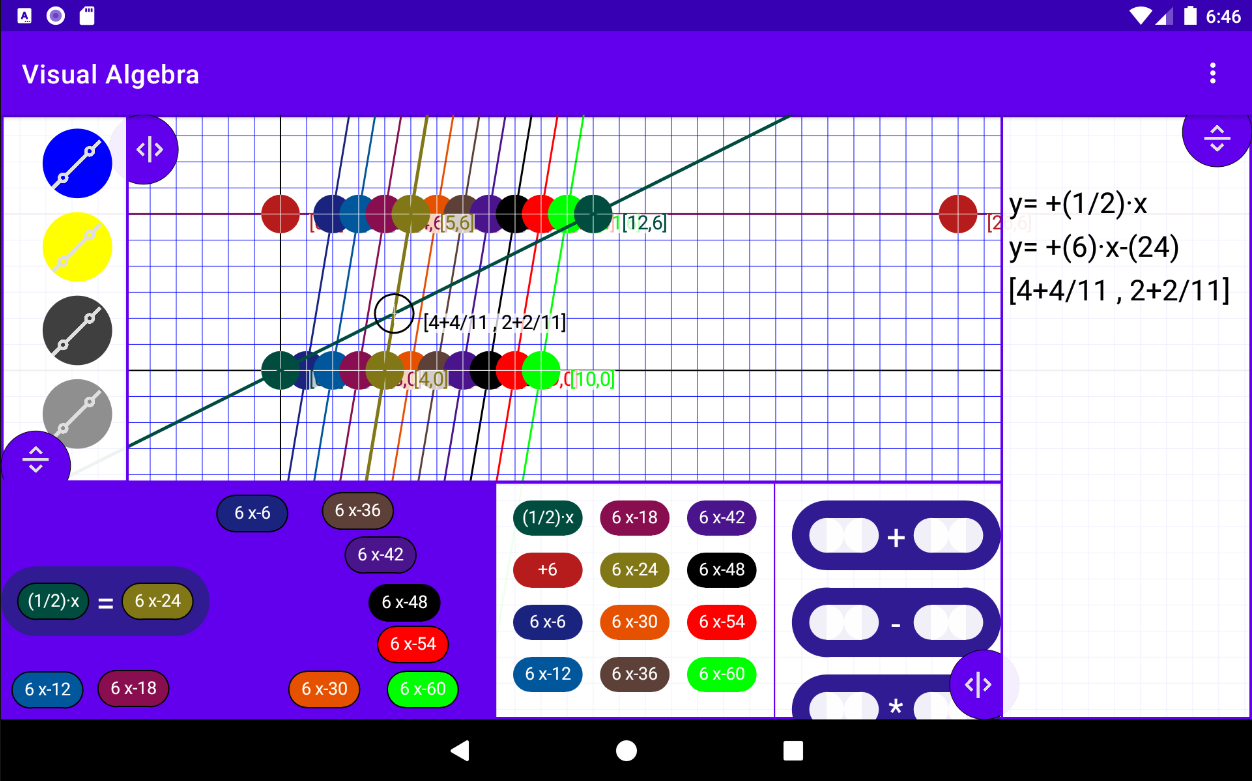
Task: Select the addition operator block
Action: 896,536
